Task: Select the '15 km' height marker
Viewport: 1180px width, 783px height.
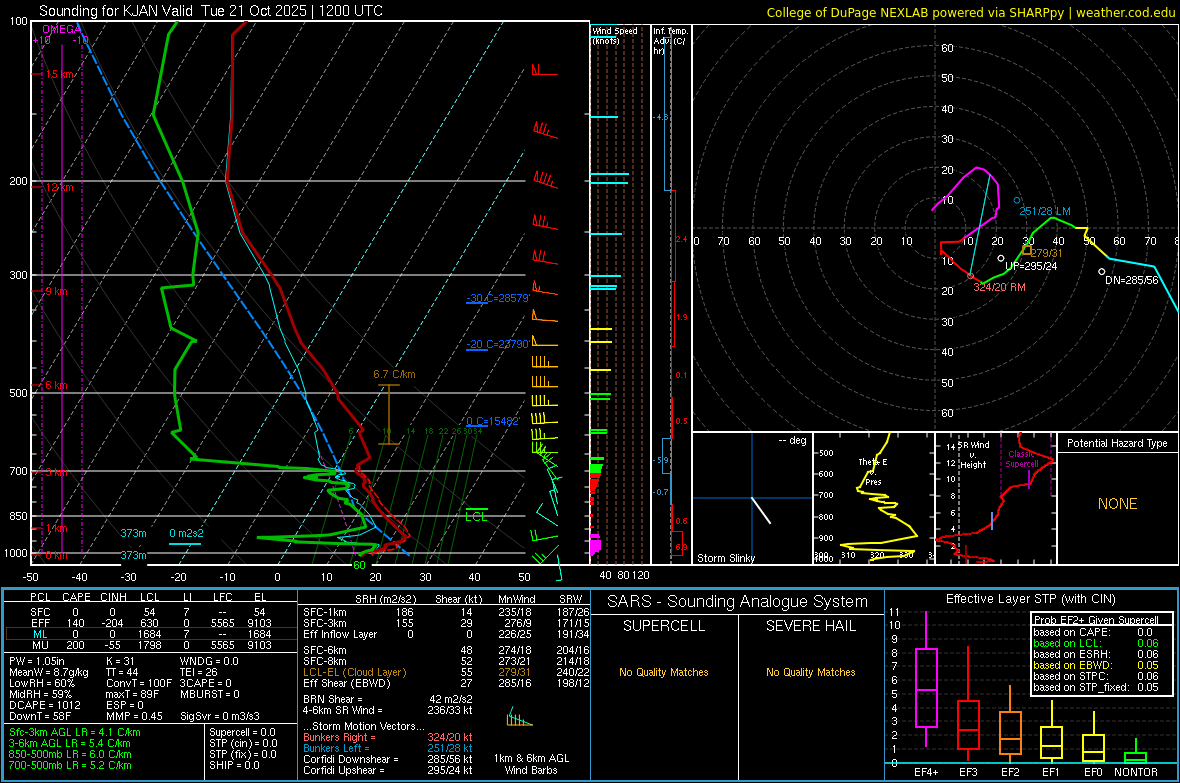Action: [x=60, y=75]
